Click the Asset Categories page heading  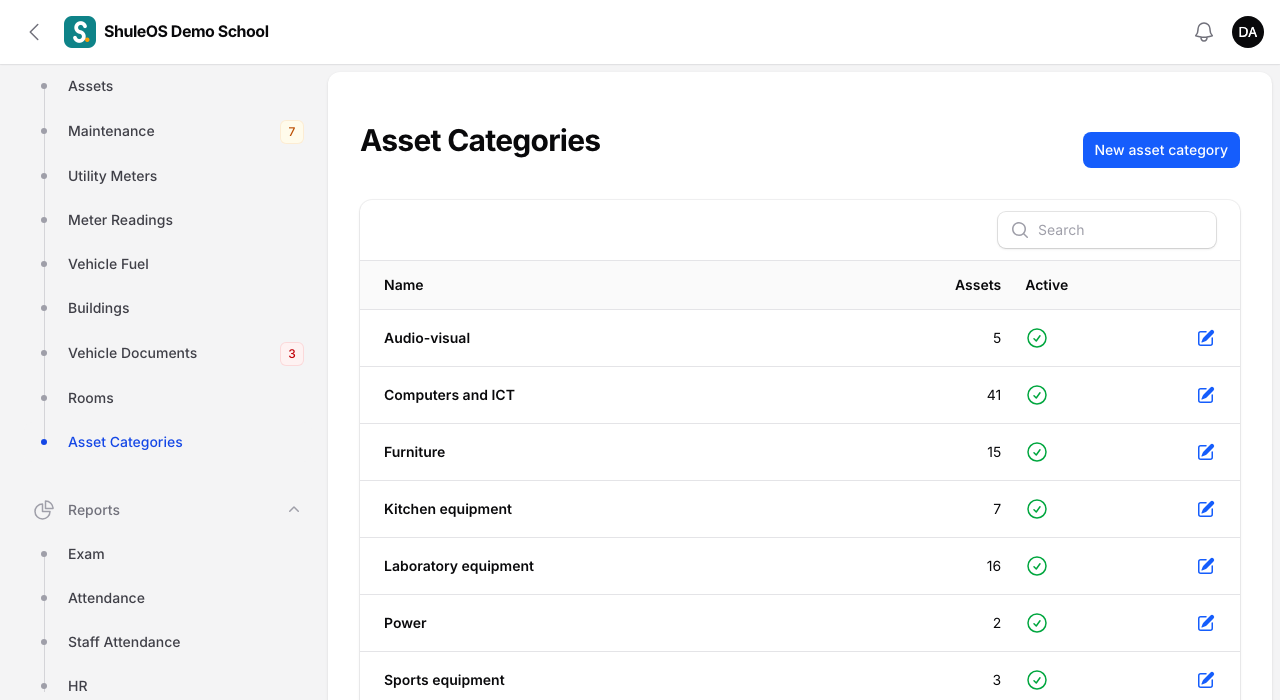click(x=480, y=141)
